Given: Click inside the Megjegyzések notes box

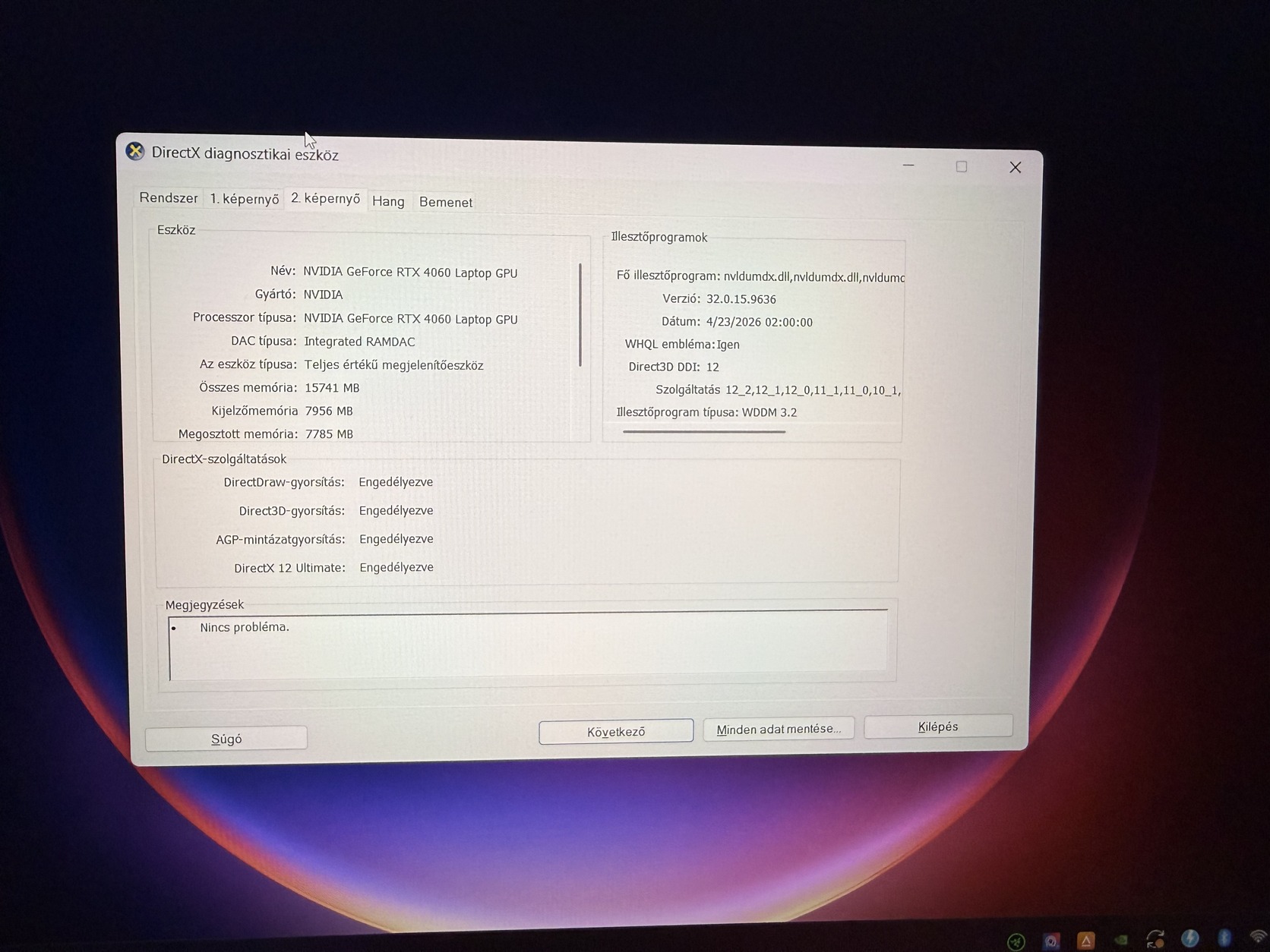Looking at the screenshot, I should pyautogui.click(x=528, y=646).
